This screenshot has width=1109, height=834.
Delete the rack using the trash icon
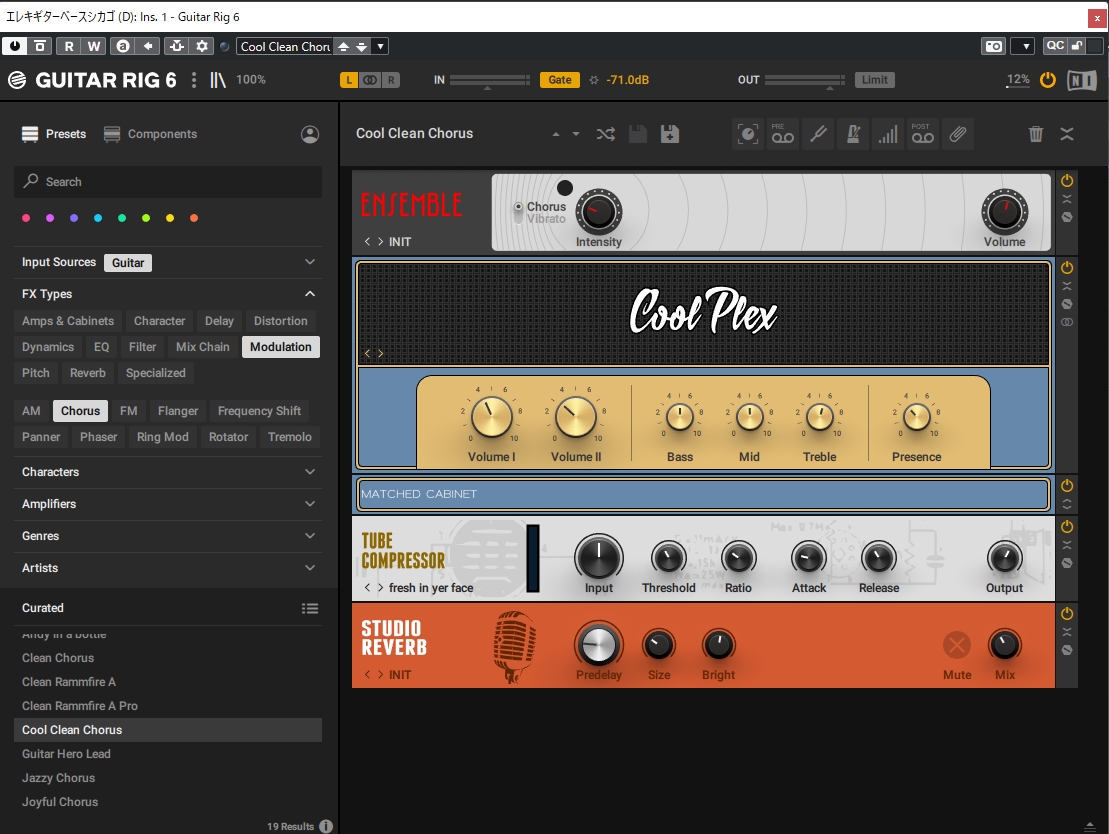(1036, 133)
